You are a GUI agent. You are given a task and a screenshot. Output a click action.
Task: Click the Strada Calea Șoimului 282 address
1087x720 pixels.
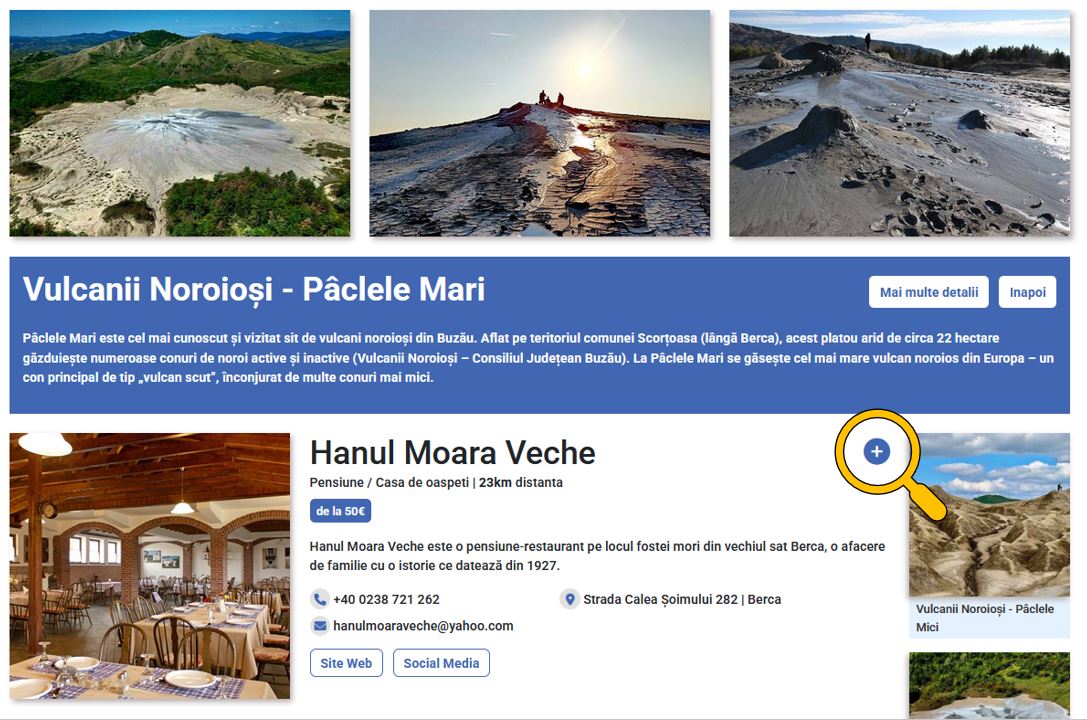click(682, 600)
